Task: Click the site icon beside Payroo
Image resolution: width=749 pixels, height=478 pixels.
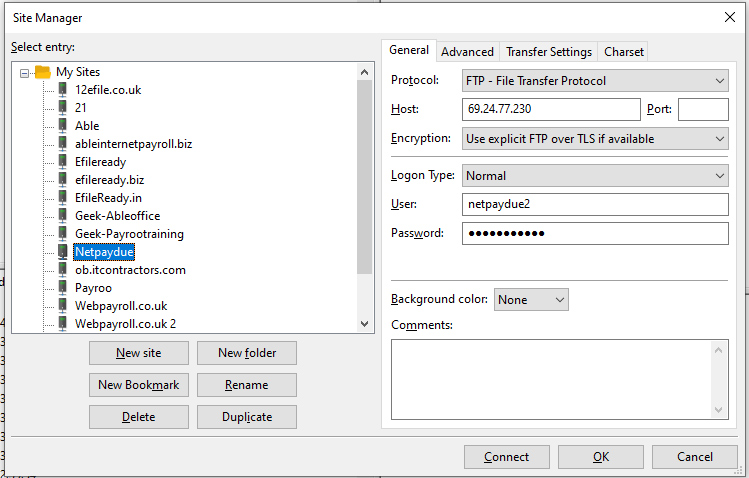Action: tap(62, 288)
